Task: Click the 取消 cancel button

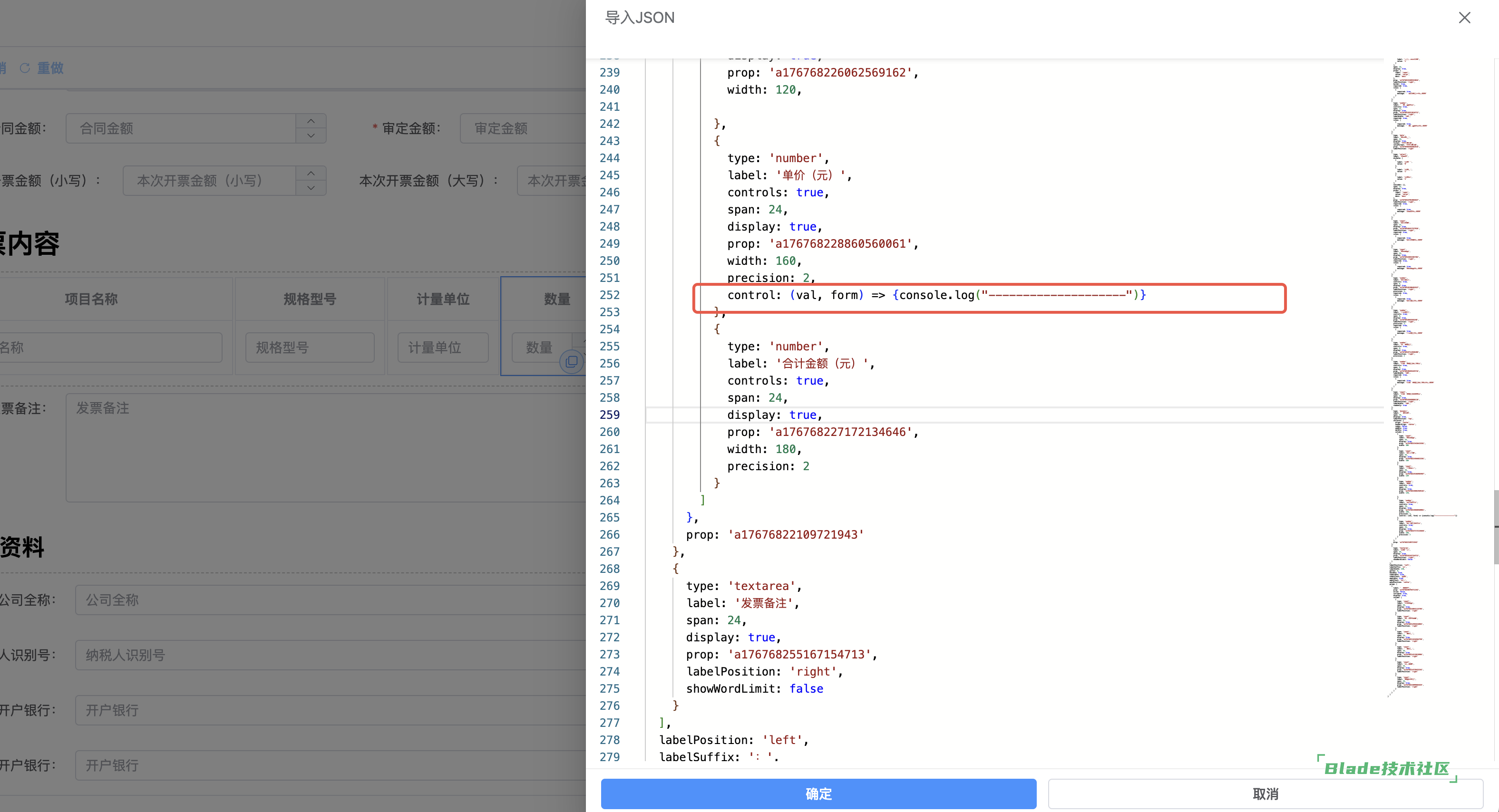Action: 1265,793
